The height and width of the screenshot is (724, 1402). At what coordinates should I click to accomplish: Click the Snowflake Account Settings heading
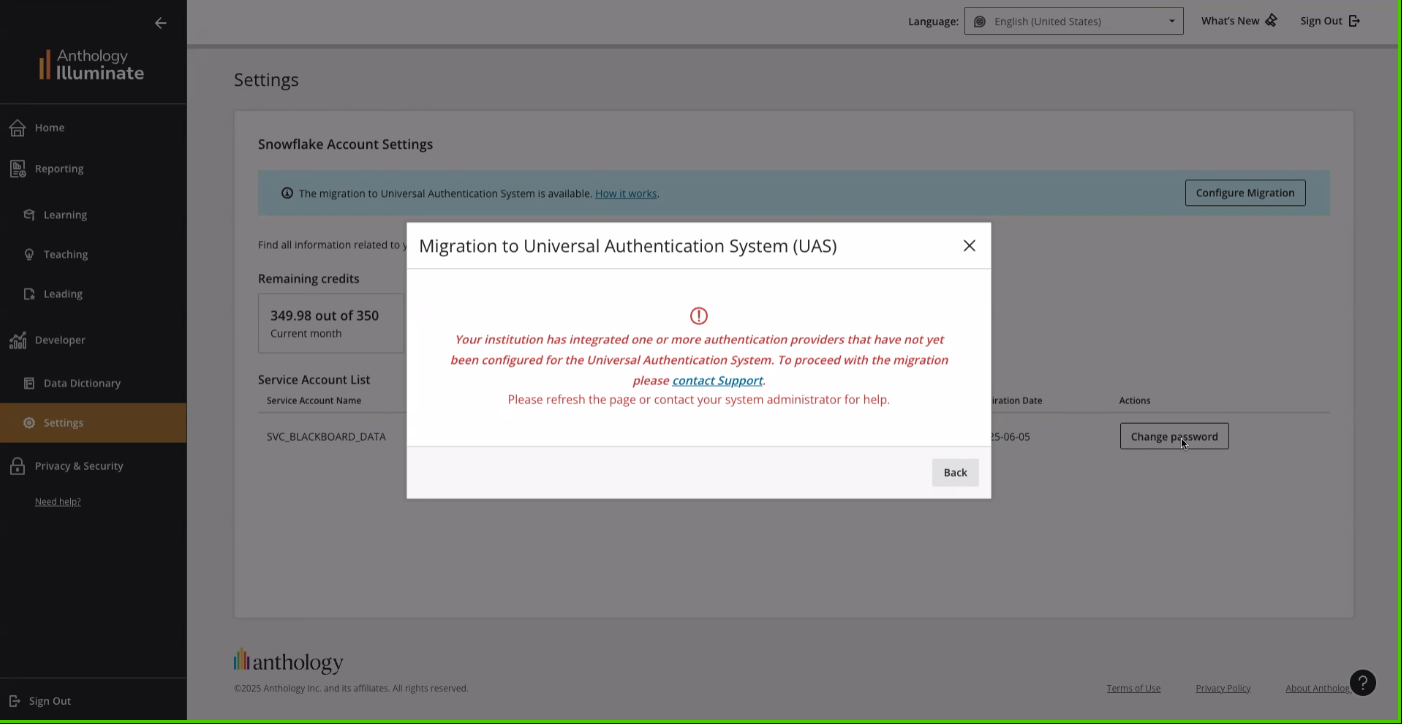click(x=345, y=144)
